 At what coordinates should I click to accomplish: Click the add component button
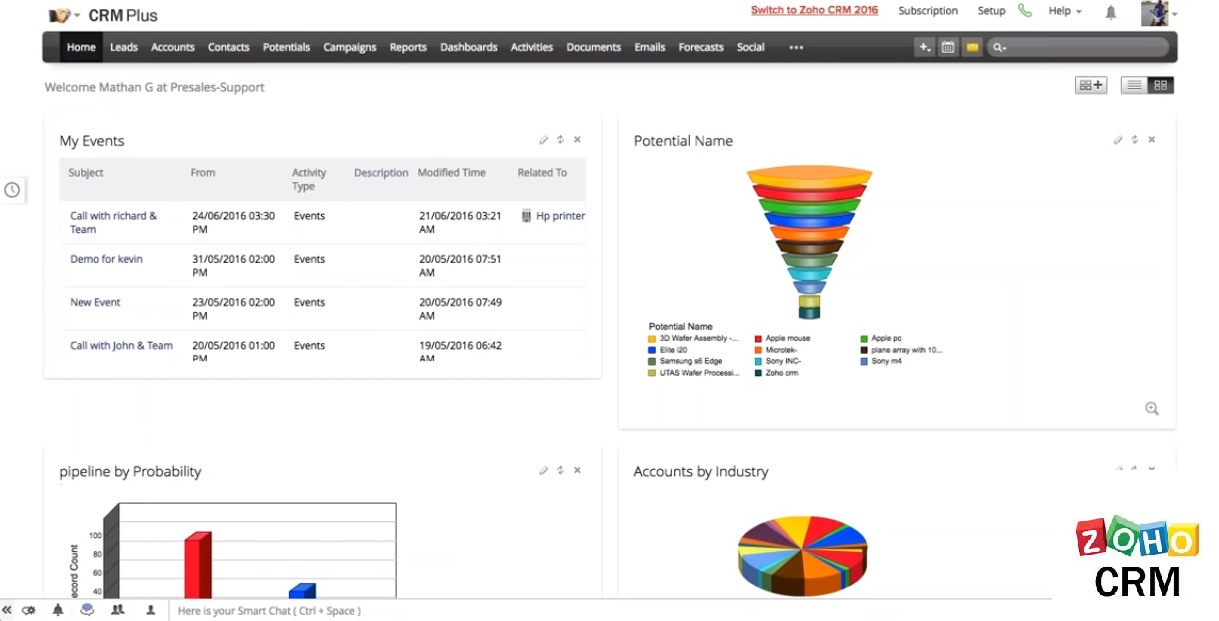click(x=1091, y=85)
